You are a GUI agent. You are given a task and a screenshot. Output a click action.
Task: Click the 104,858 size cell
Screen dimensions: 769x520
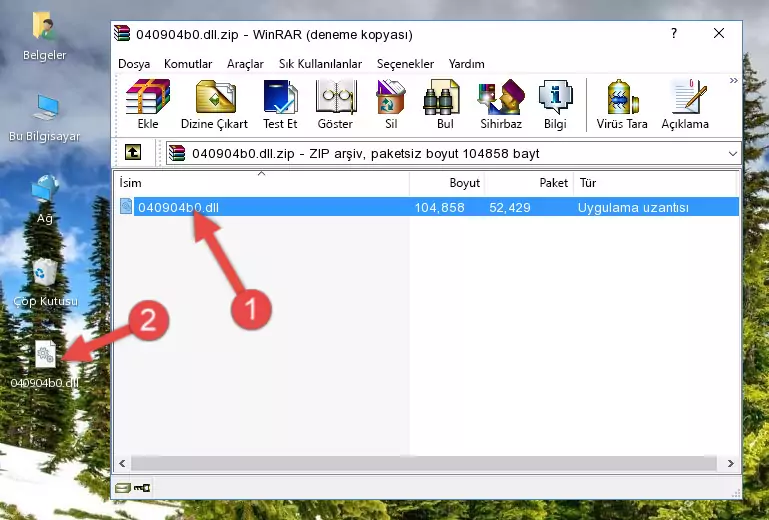pos(439,208)
